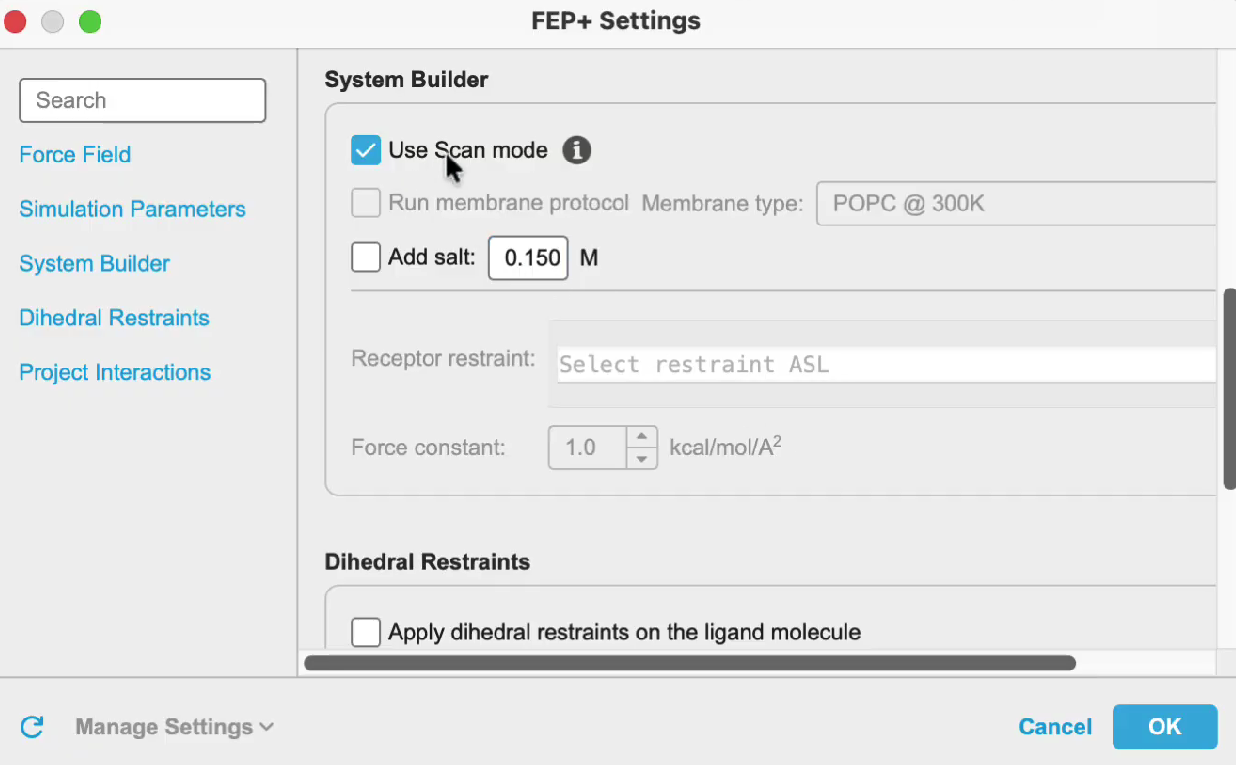Click the vertical scrollbar thumb

[1229, 389]
